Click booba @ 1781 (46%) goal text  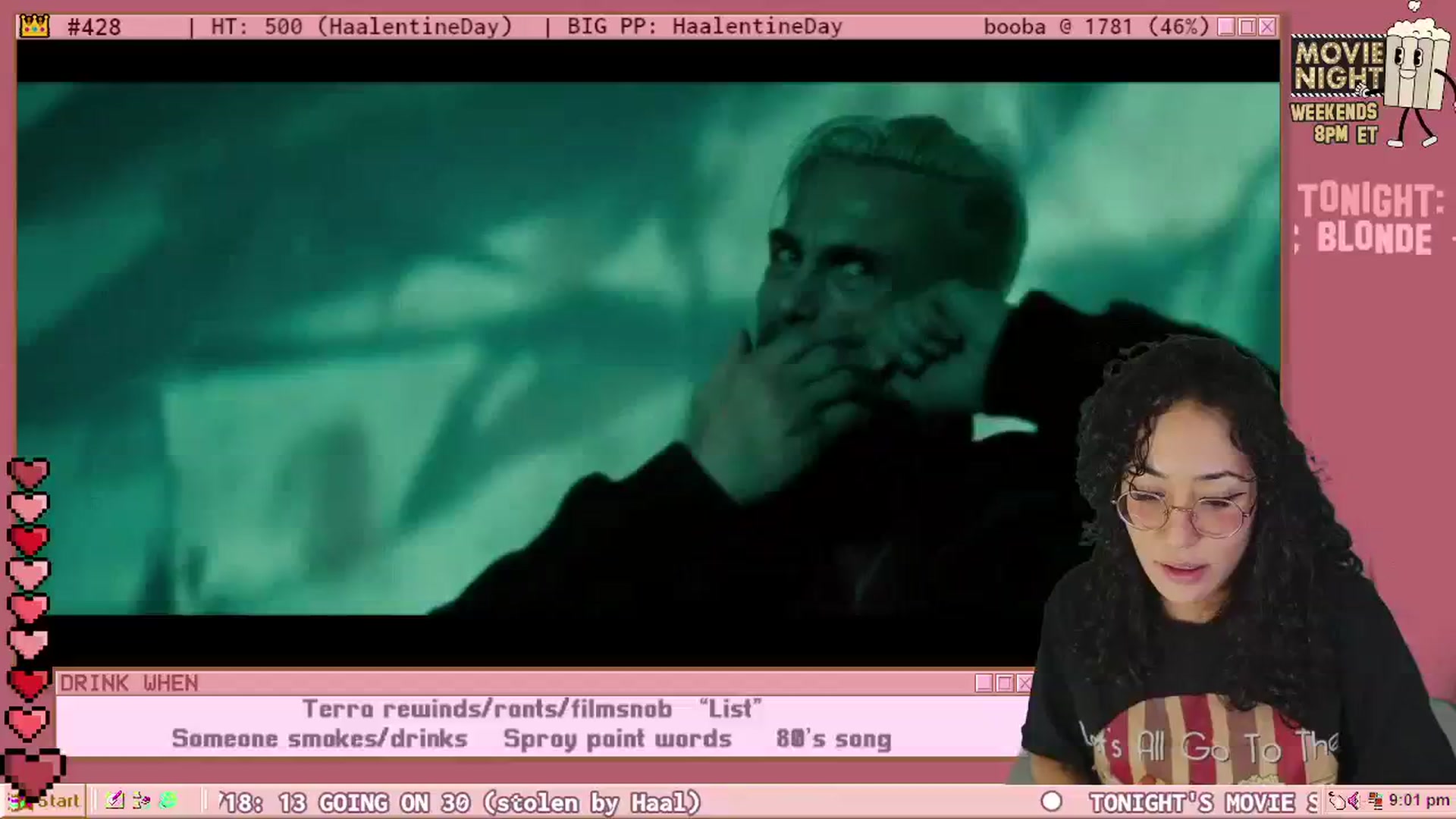tap(1096, 27)
